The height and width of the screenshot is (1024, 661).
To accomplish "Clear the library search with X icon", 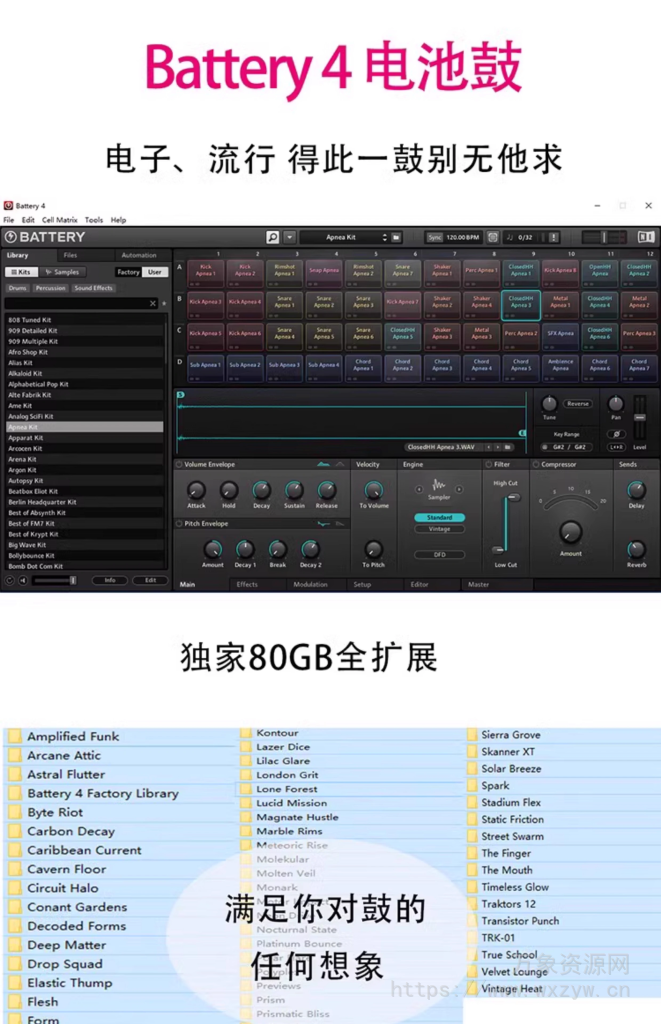I will point(153,303).
